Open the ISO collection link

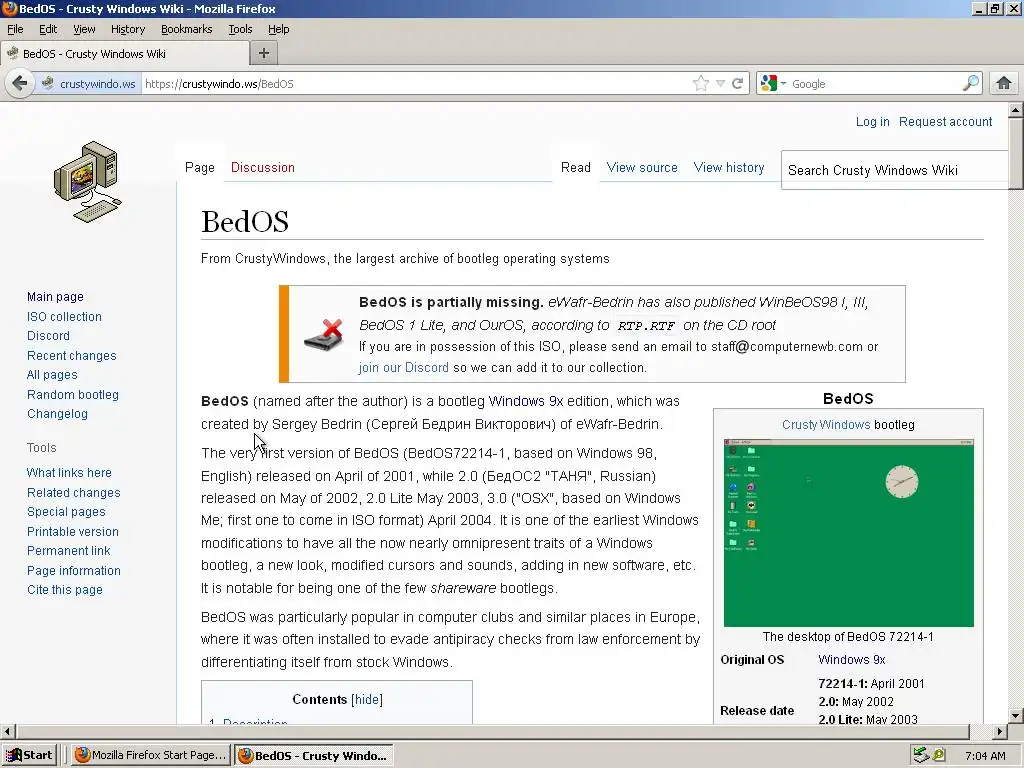(x=64, y=317)
